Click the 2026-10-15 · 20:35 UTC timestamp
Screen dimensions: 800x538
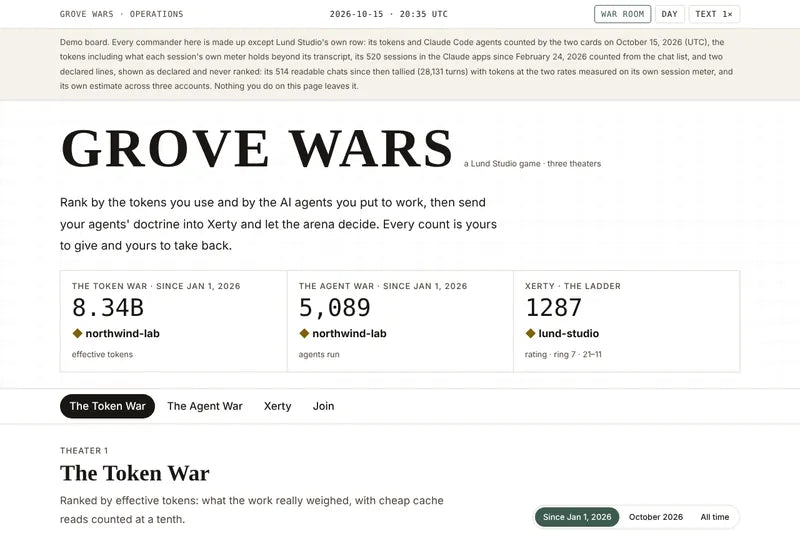[389, 14]
